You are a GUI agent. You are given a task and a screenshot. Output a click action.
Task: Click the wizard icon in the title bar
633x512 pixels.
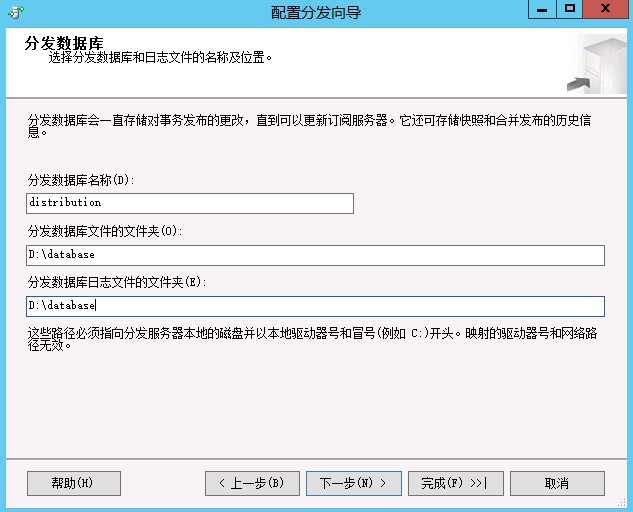click(15, 12)
